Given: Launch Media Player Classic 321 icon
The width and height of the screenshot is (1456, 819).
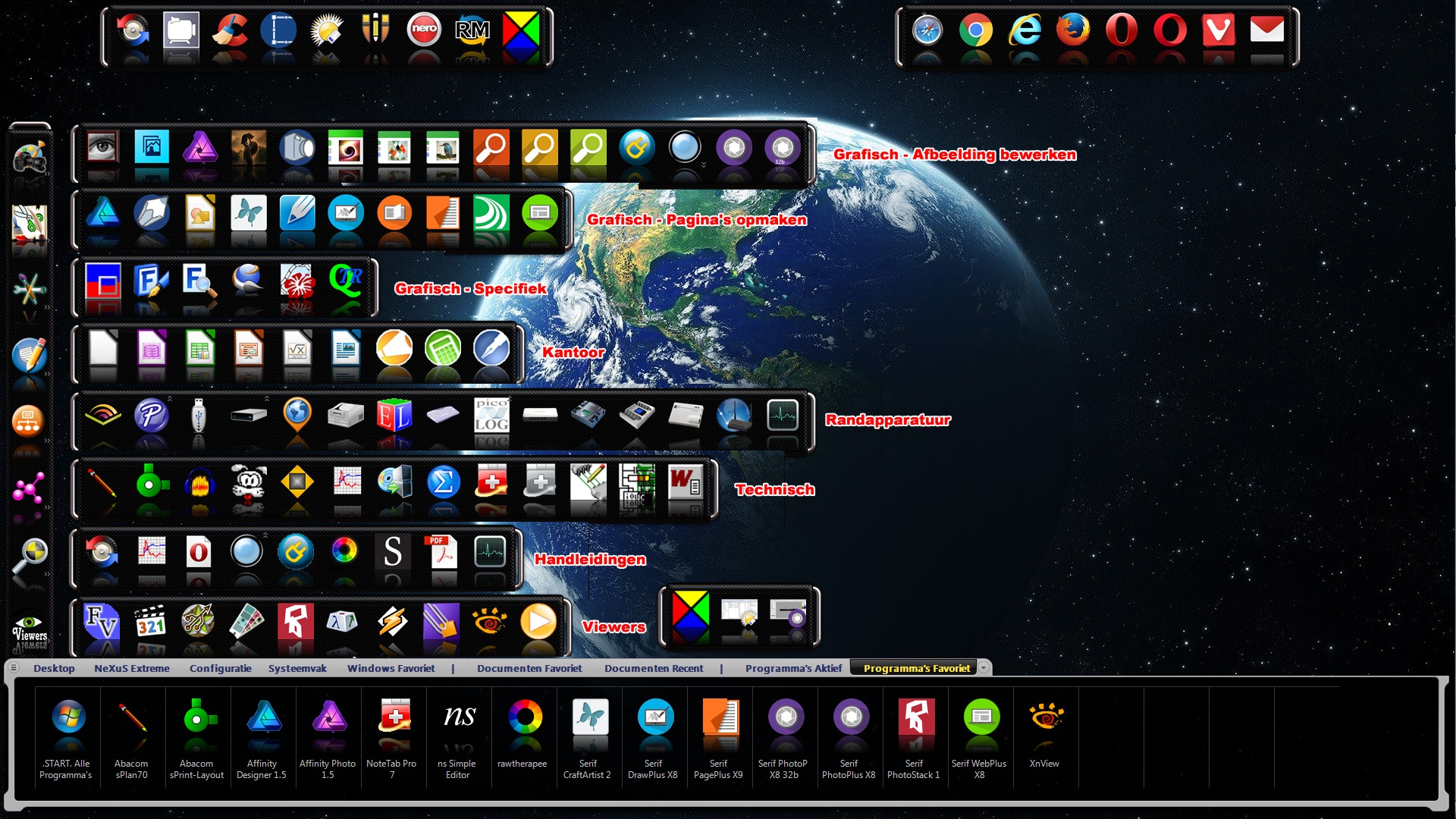Looking at the screenshot, I should 150,621.
